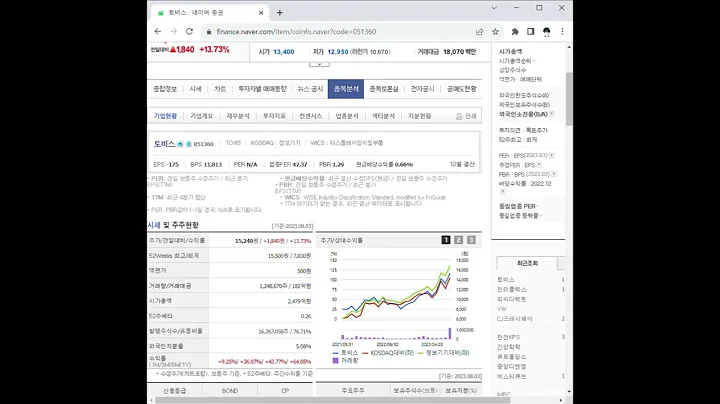Screen dimensions: 720x404
Task: Click the BOND column header
Action: 230,391
